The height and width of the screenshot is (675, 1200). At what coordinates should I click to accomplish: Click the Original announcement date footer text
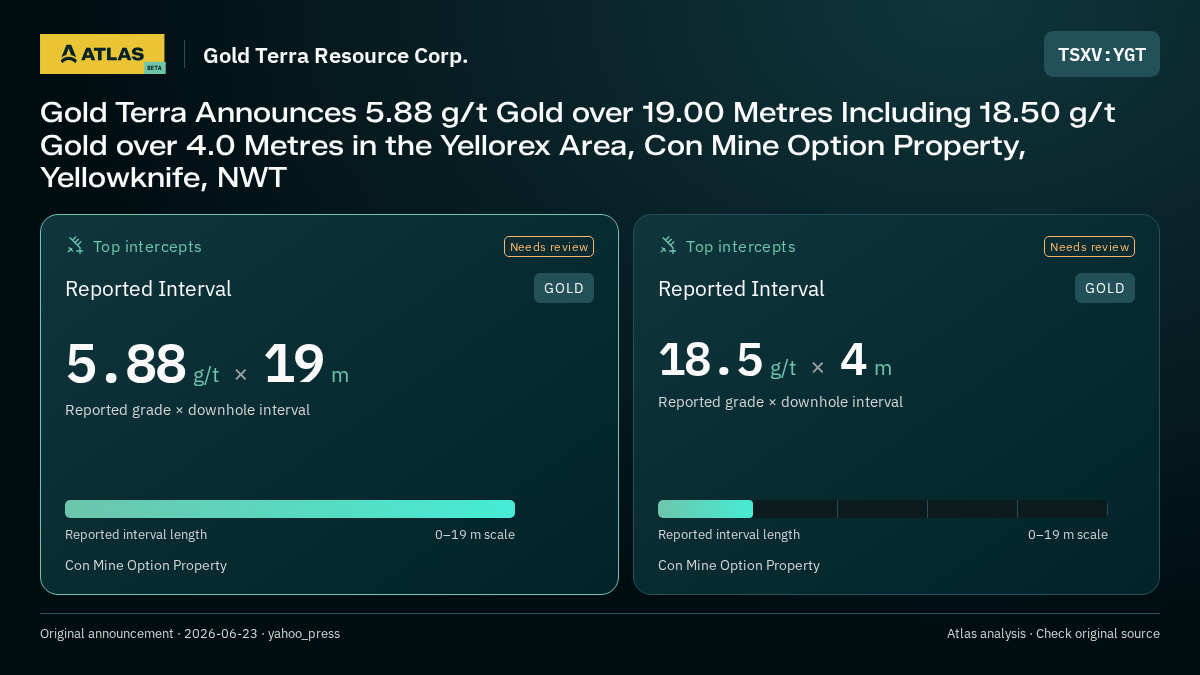point(190,634)
